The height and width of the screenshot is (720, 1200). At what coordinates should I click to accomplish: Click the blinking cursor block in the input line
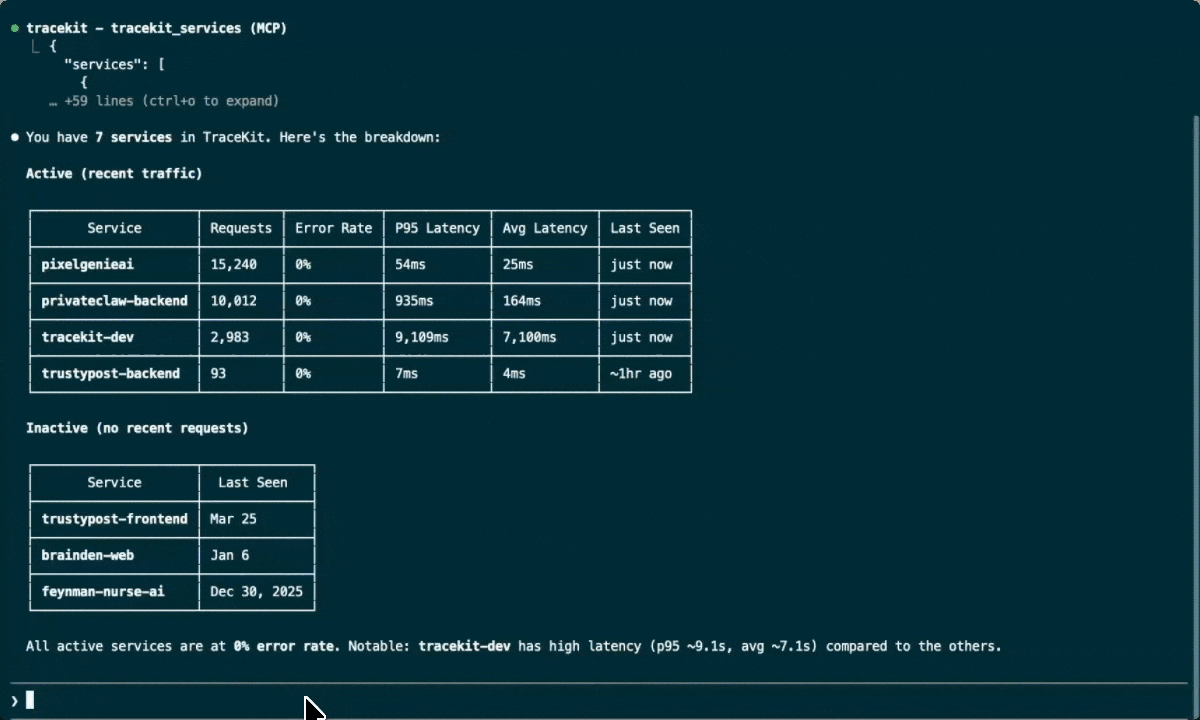pos(27,699)
